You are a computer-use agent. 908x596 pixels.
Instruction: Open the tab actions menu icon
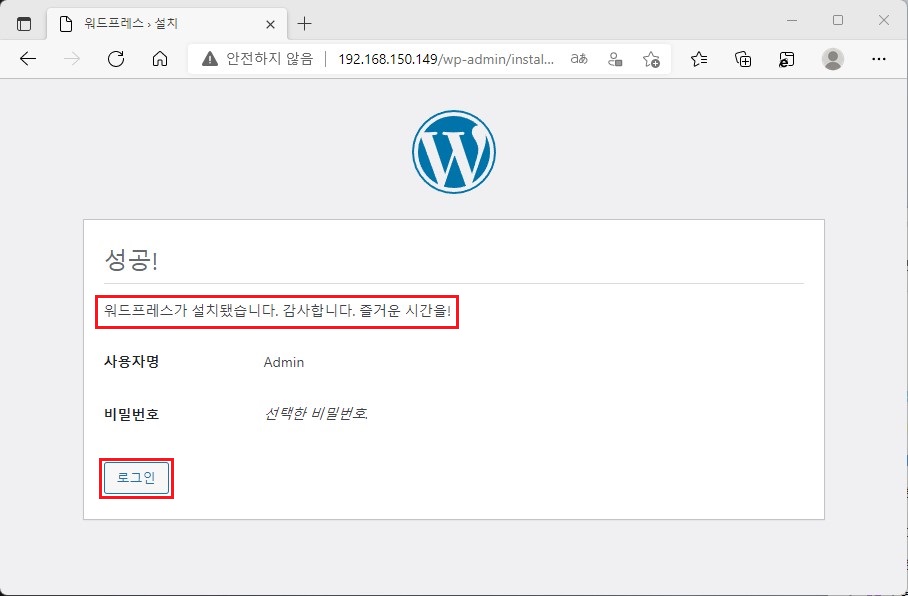pos(24,24)
